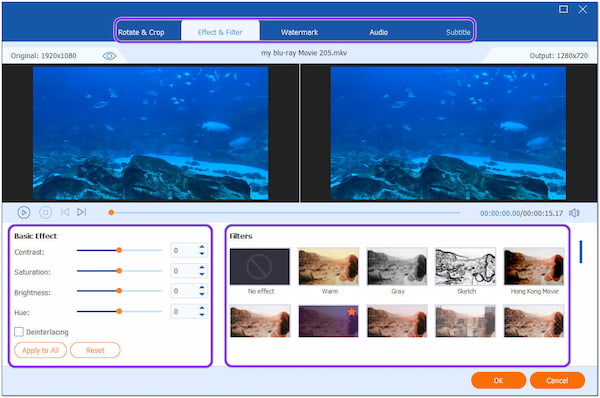Click the Output: 1280x720 label
The width and height of the screenshot is (600, 398).
coord(559,56)
